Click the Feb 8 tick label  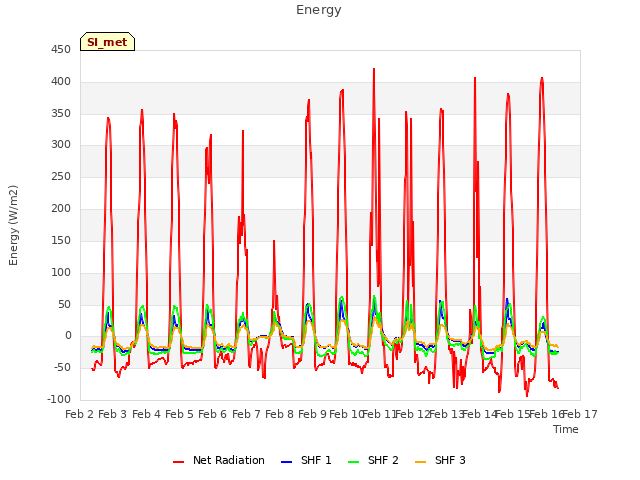pyautogui.click(x=280, y=414)
